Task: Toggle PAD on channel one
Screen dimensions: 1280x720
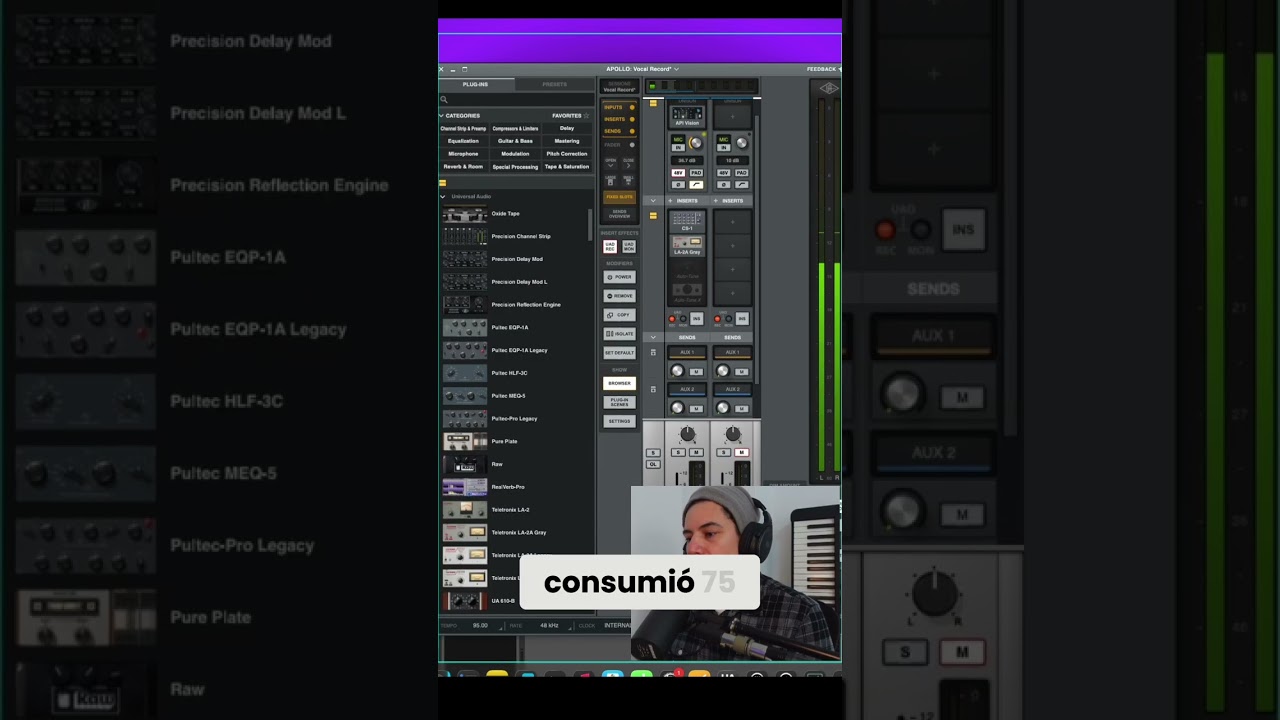Action: pyautogui.click(x=696, y=173)
